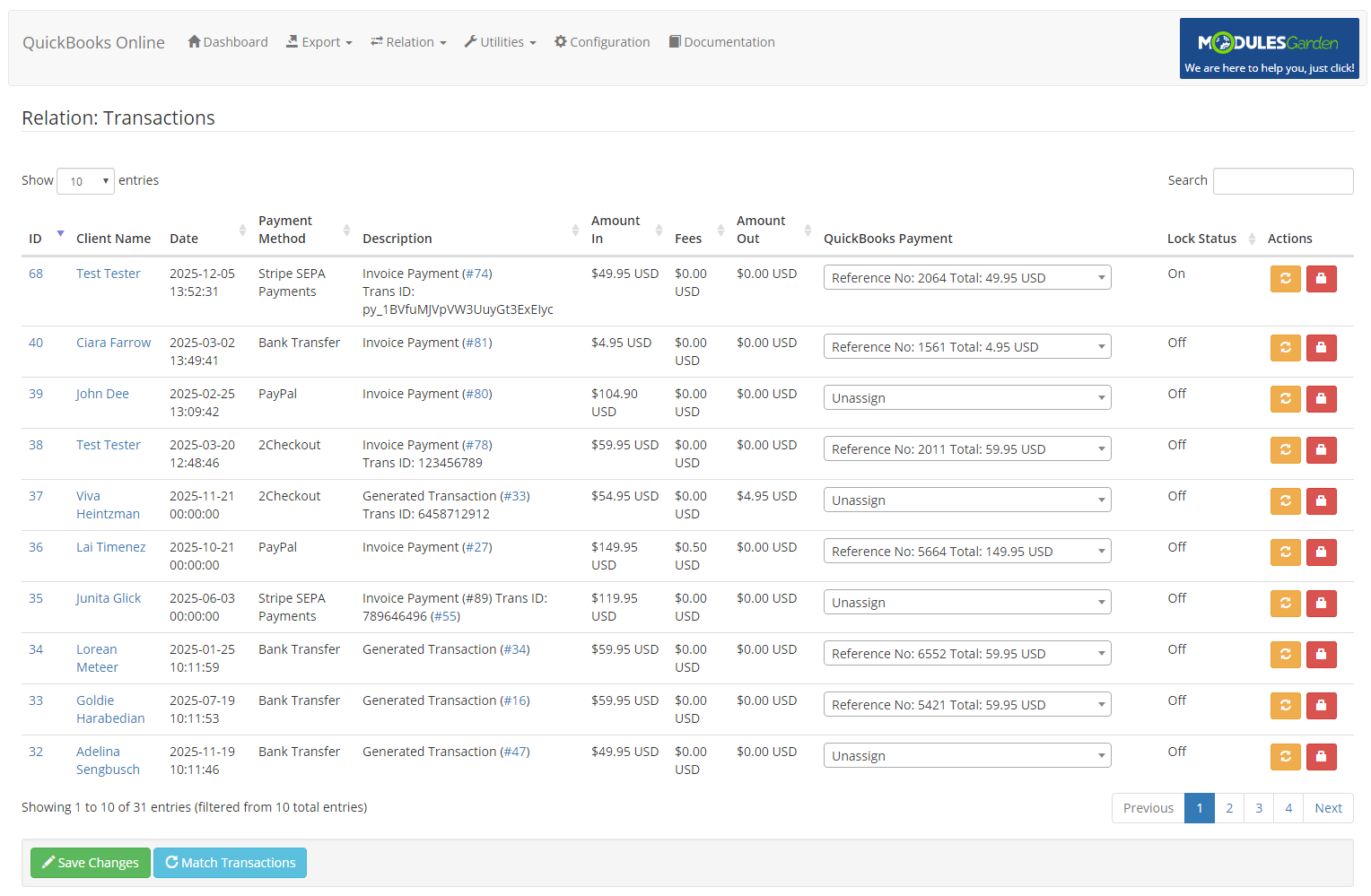Open the Relation menu
The height and width of the screenshot is (896, 1371).
(408, 41)
